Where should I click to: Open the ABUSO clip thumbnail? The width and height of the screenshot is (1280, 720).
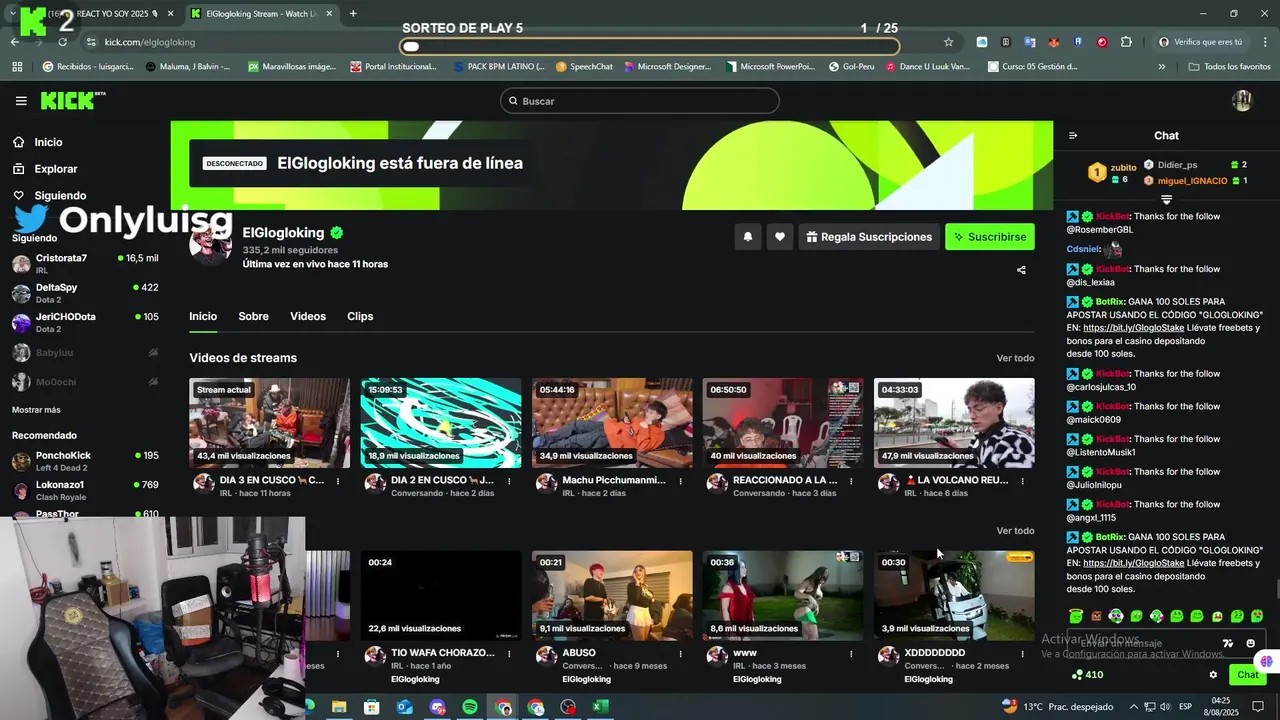(612, 596)
